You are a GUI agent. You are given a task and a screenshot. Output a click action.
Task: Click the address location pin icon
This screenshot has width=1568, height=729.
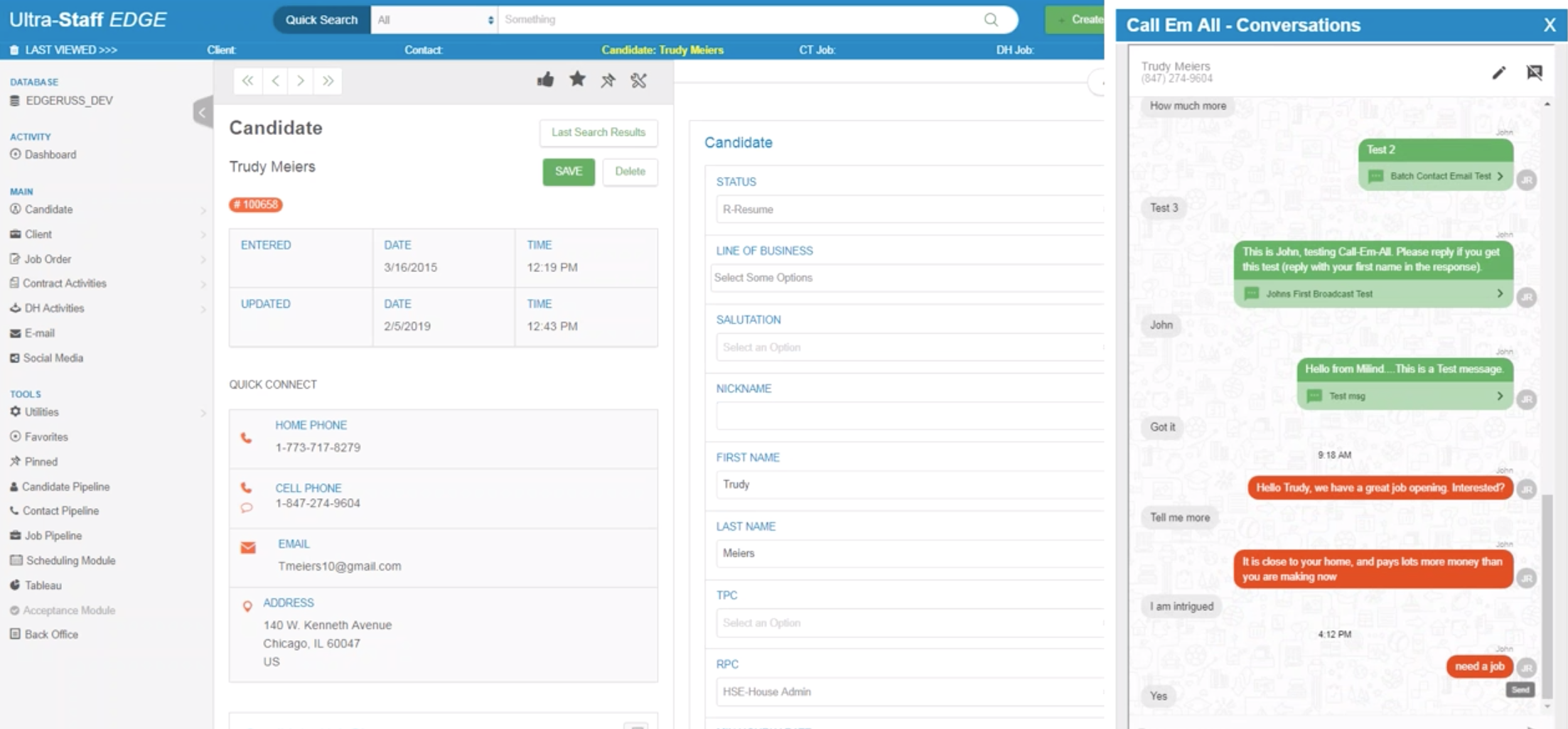247,606
